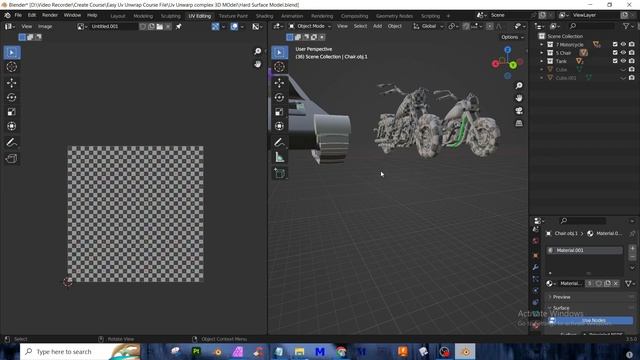The width and height of the screenshot is (640, 360).
Task: Click the navigation gizmo Z axis
Action: click(x=507, y=50)
